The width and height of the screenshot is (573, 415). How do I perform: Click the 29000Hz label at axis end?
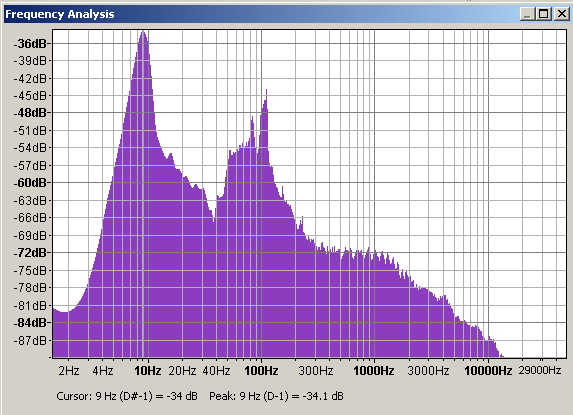coord(540,370)
